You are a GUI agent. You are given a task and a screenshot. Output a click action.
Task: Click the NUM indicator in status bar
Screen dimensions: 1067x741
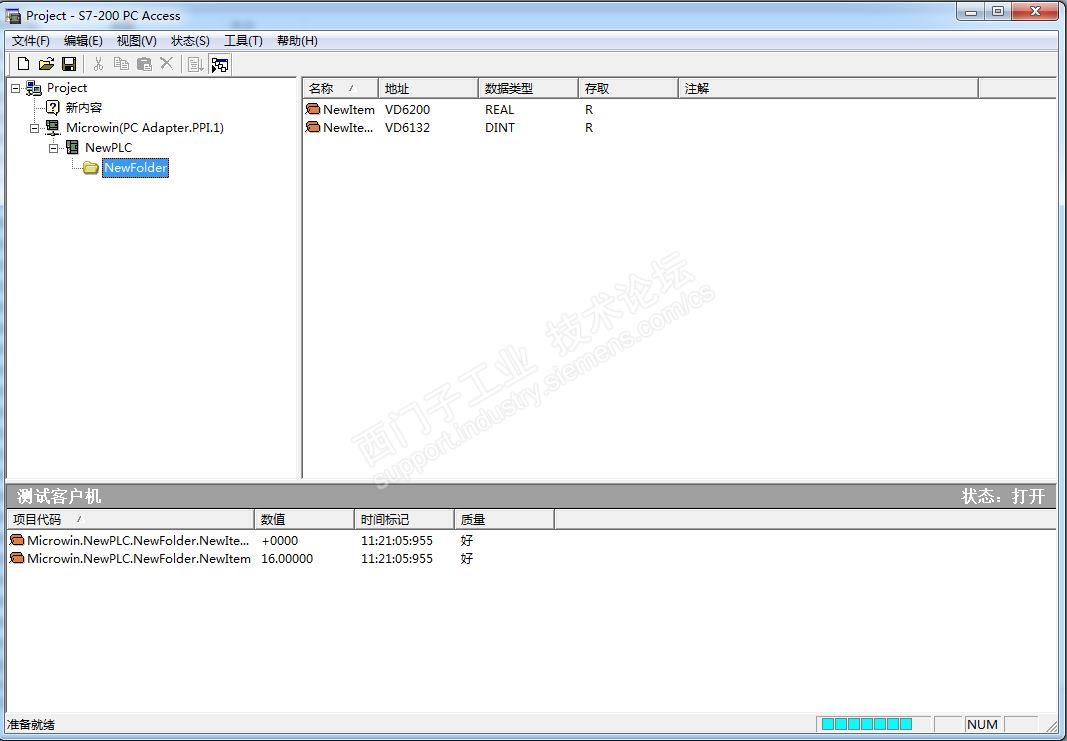coord(982,724)
